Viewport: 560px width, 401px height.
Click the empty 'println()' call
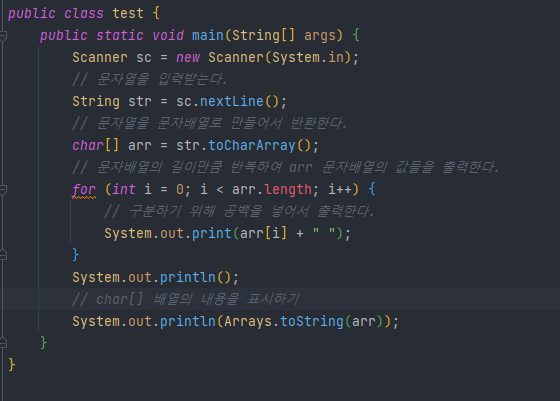[195, 278]
